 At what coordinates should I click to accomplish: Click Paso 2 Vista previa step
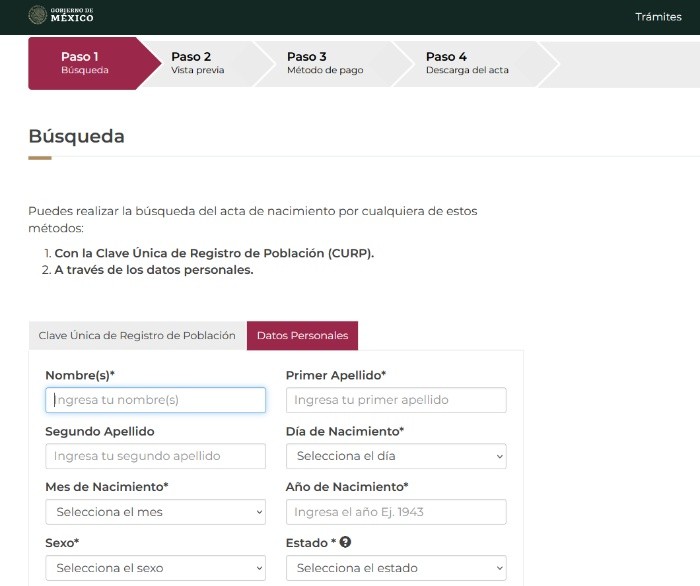point(197,63)
